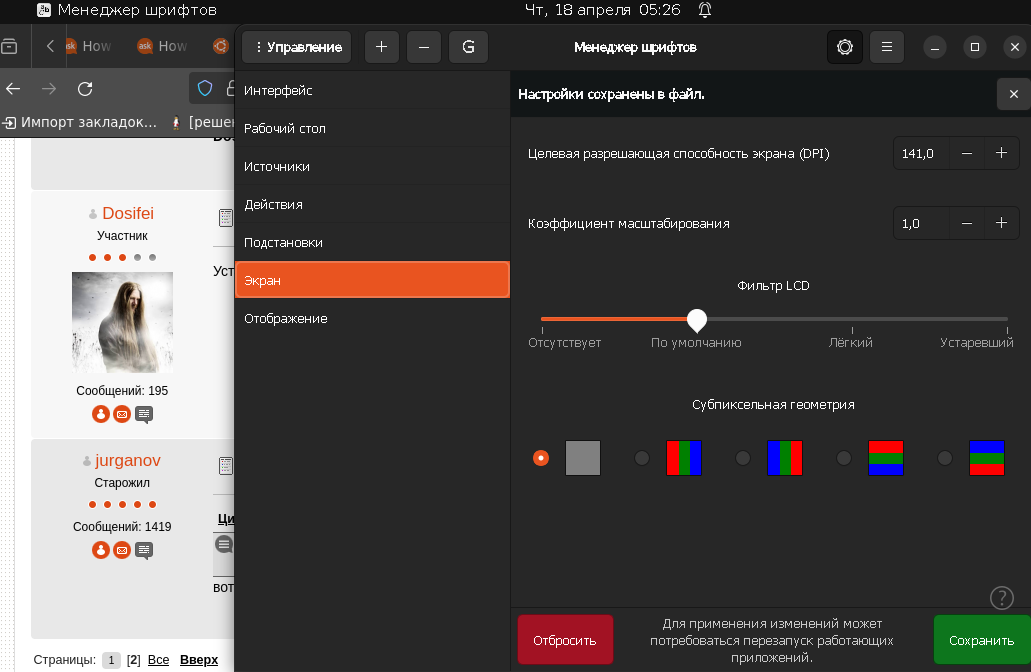Image resolution: width=1031 pixels, height=672 pixels.
Task: Select Экран in the sidebar
Action: [372, 280]
